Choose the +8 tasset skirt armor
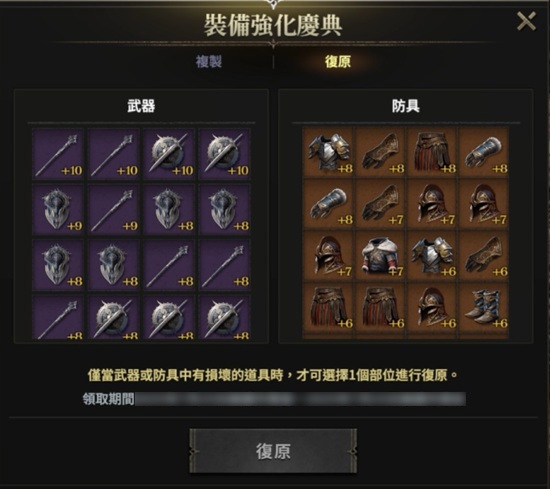Screen dimensions: 550x489 (x=432, y=152)
